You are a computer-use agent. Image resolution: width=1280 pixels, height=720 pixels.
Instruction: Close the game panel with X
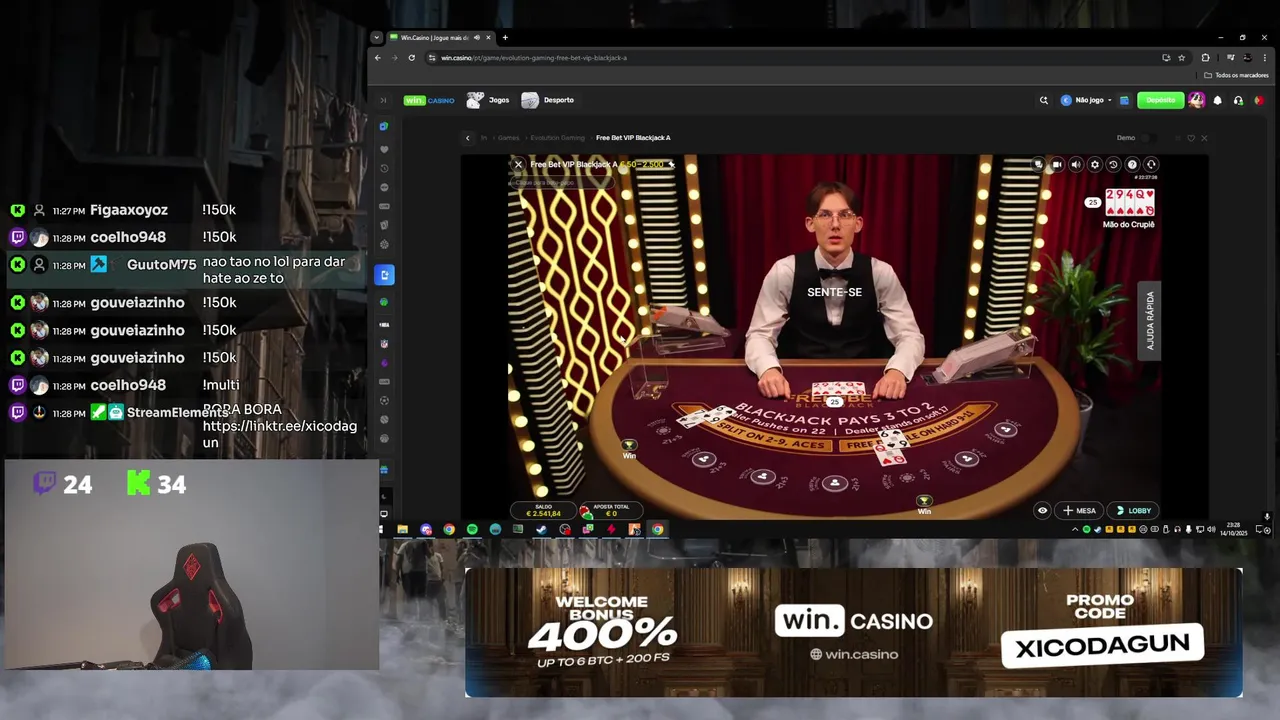(x=1204, y=138)
